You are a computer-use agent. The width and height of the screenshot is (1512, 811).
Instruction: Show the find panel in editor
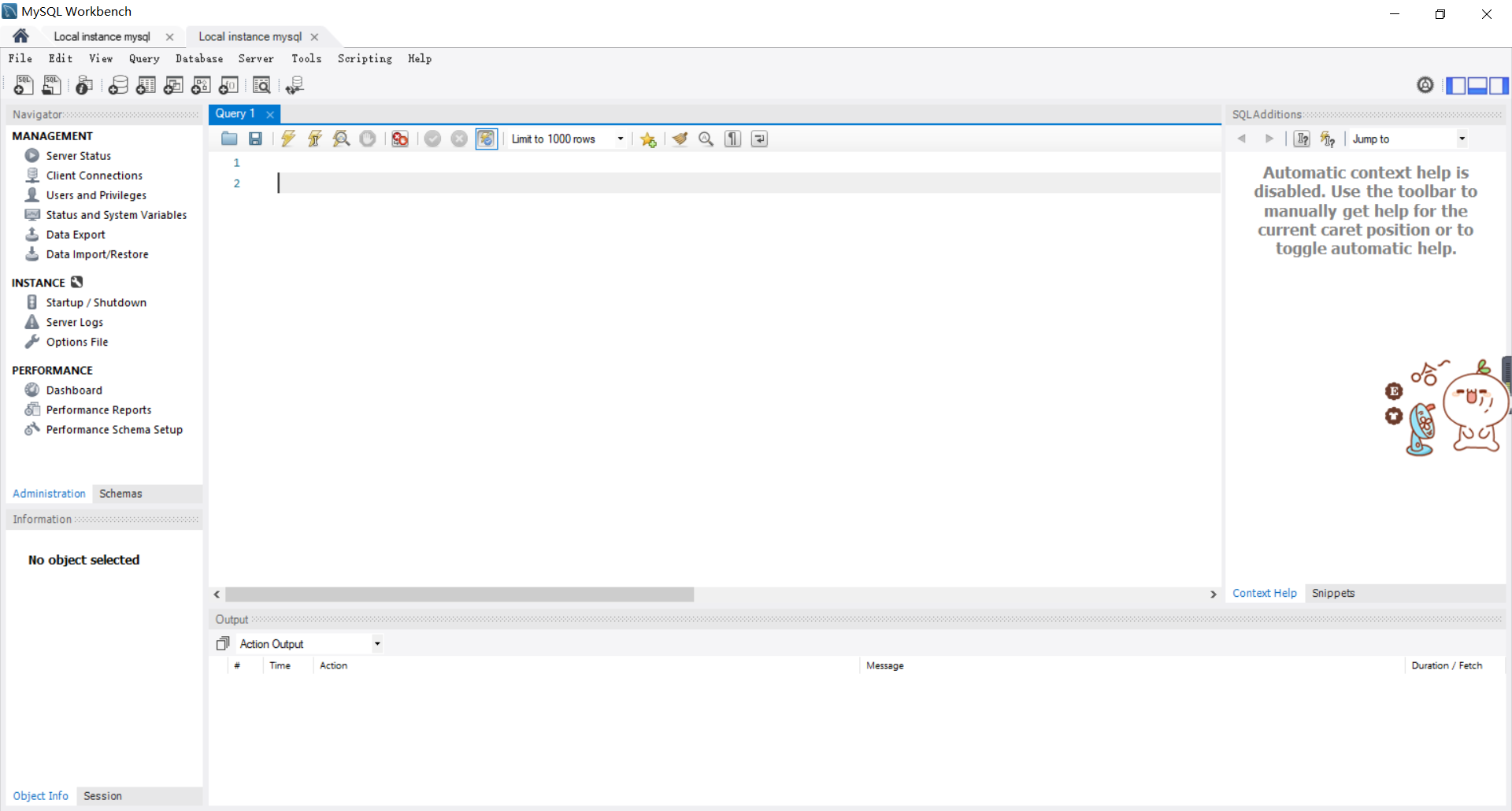pos(706,139)
